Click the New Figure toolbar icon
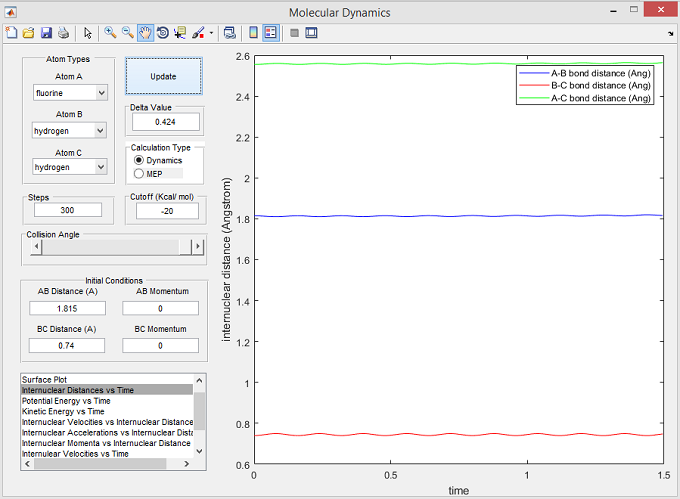 point(11,32)
